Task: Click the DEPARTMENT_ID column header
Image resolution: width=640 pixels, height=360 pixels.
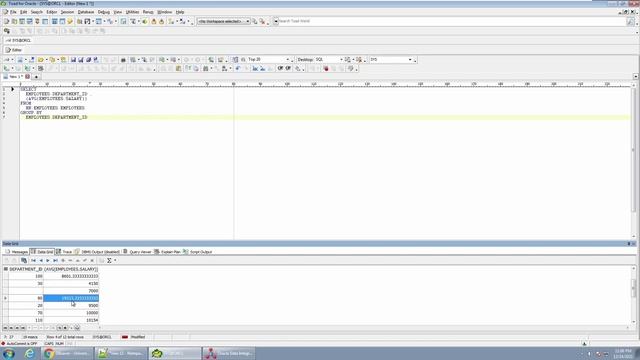Action: [26, 269]
